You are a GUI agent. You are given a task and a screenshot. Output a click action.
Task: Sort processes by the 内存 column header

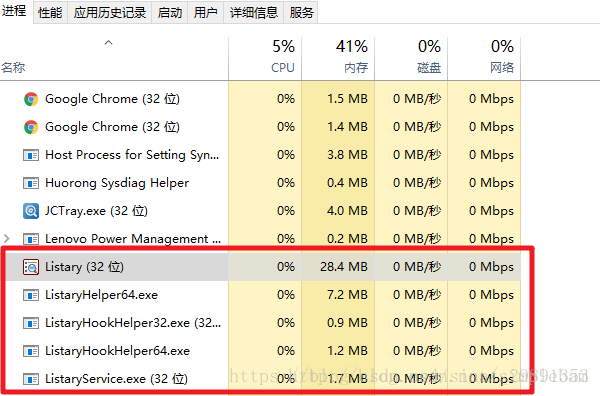click(x=338, y=58)
